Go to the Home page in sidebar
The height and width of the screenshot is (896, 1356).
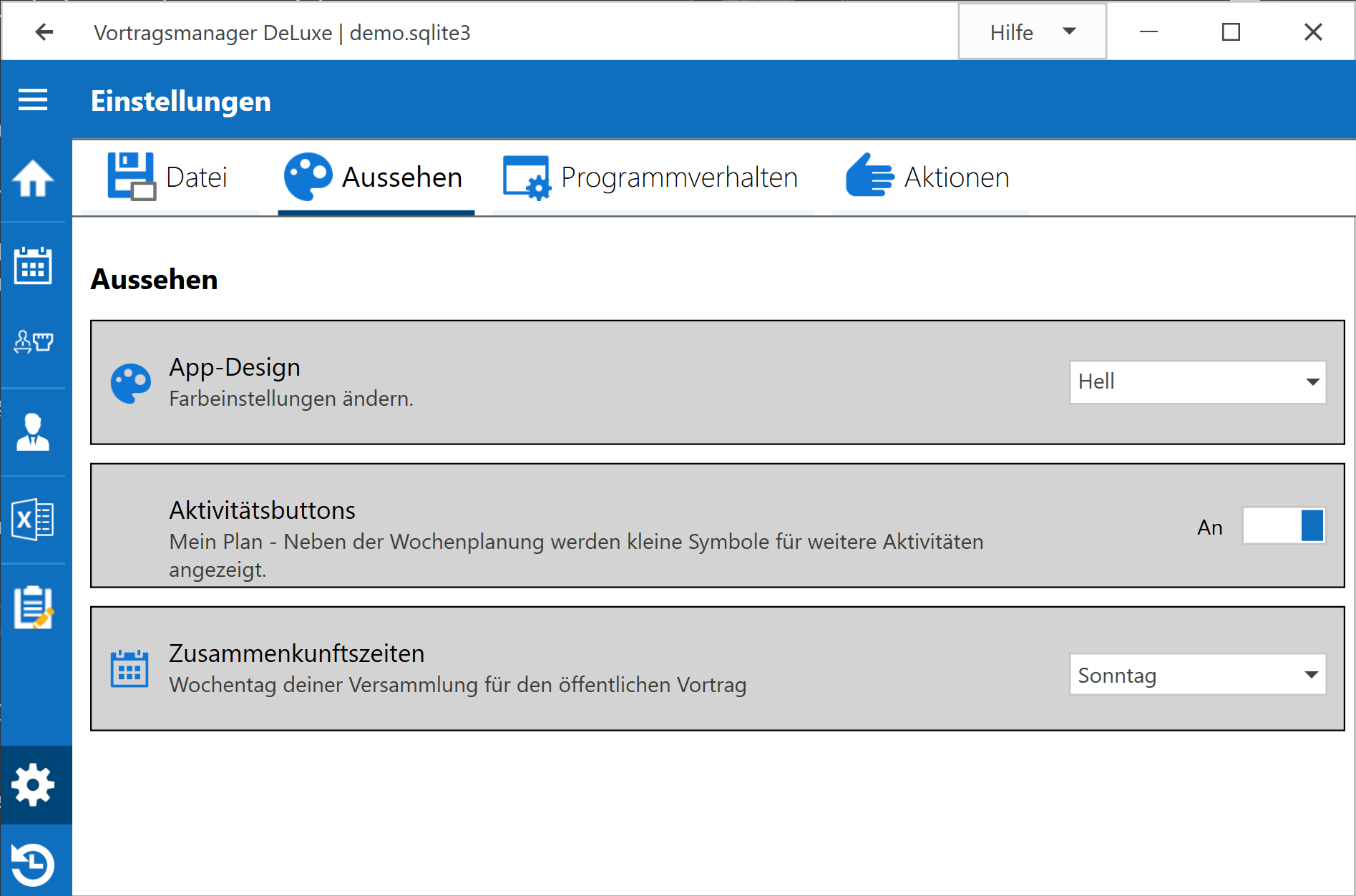coord(33,178)
